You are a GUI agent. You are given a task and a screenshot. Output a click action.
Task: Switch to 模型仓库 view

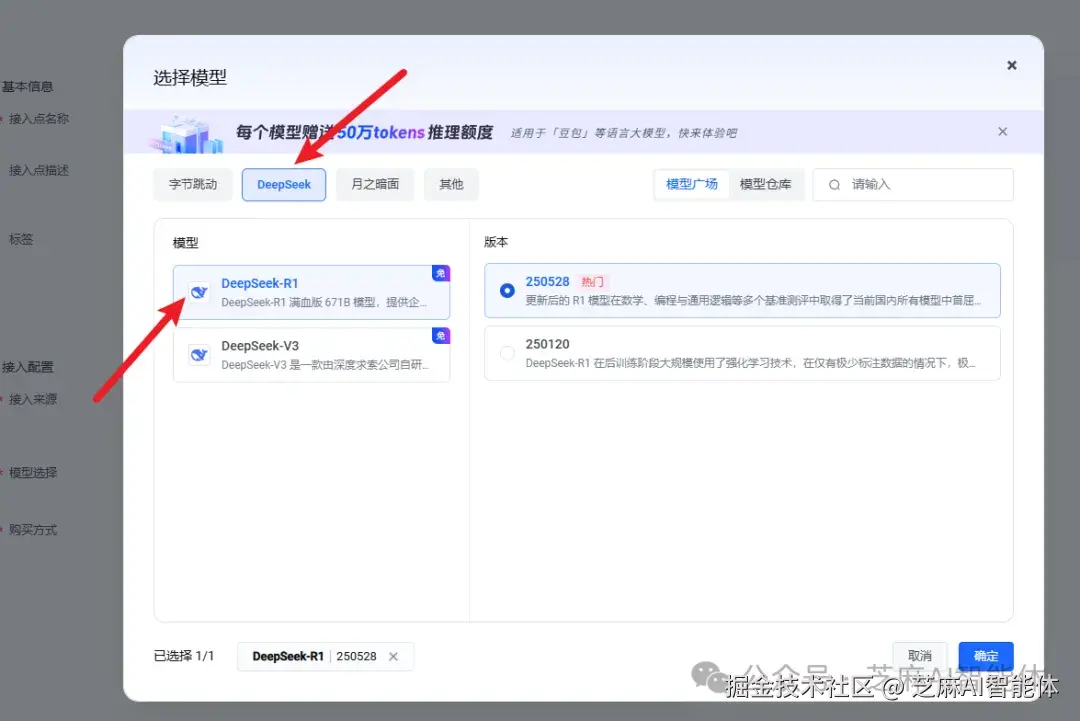click(767, 184)
